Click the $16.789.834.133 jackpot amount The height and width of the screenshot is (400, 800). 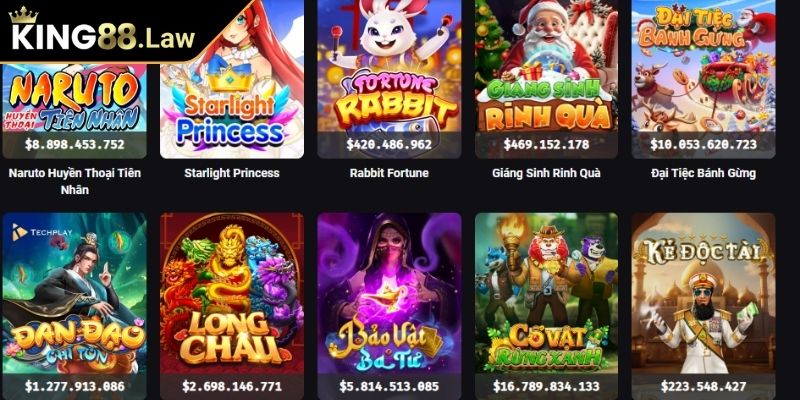(546, 386)
